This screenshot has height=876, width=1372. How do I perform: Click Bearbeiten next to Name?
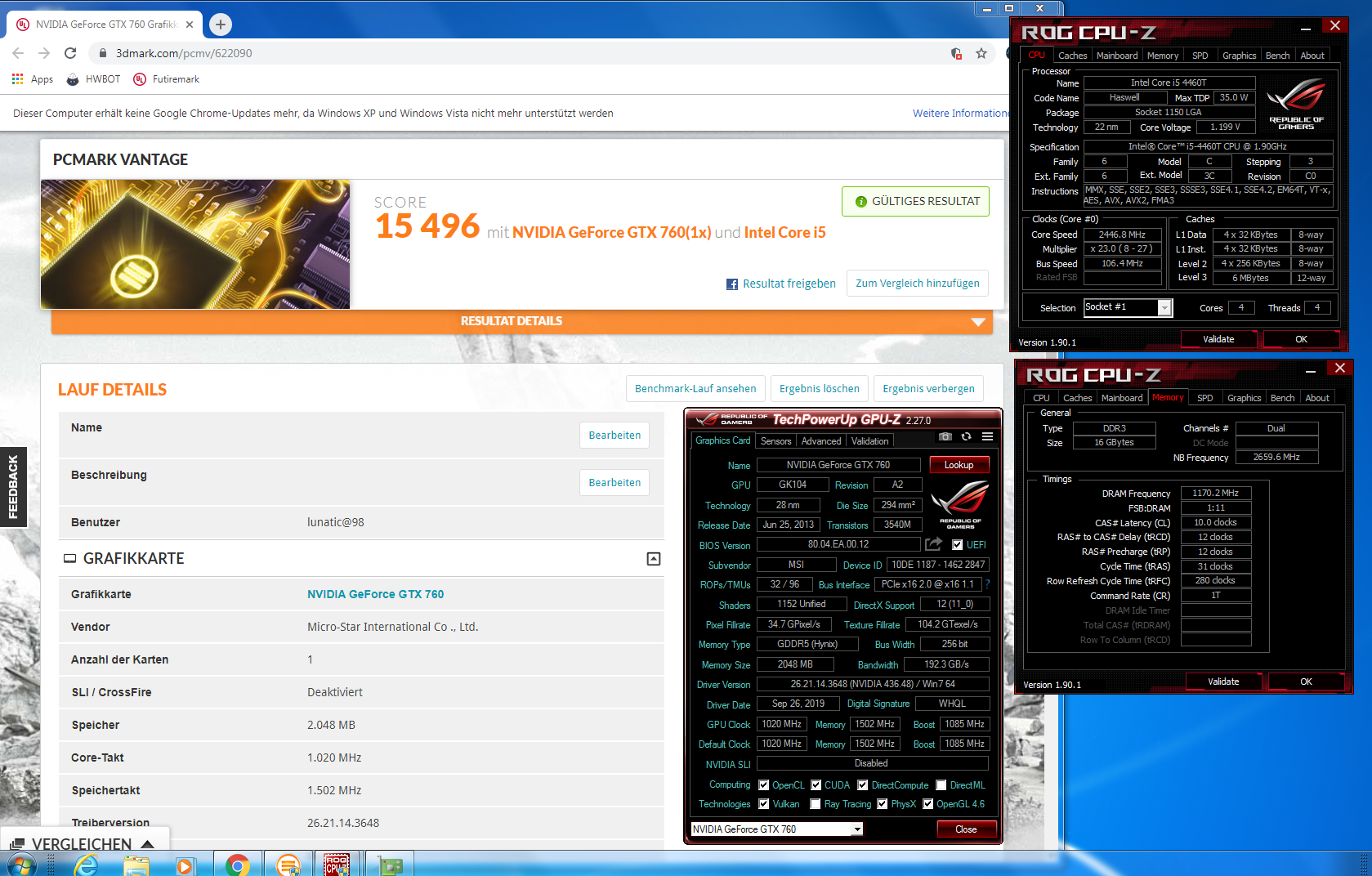pos(614,436)
